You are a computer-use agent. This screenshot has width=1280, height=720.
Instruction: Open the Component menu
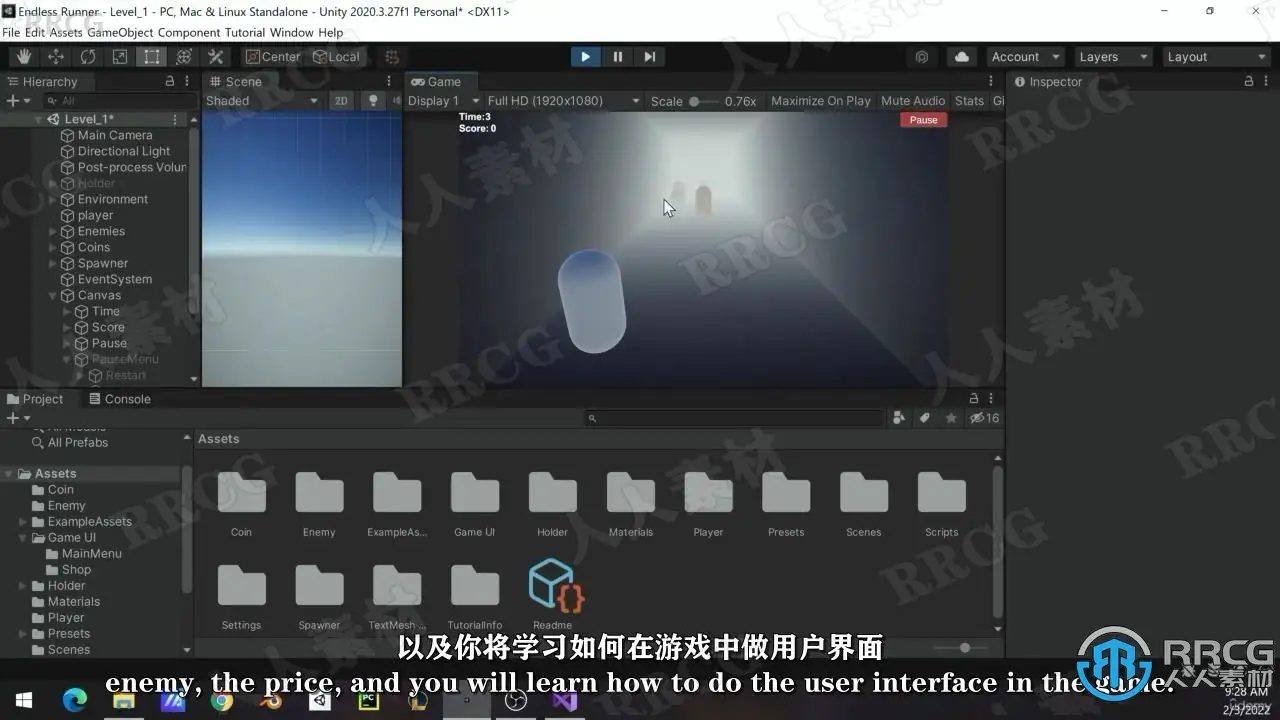click(x=189, y=32)
